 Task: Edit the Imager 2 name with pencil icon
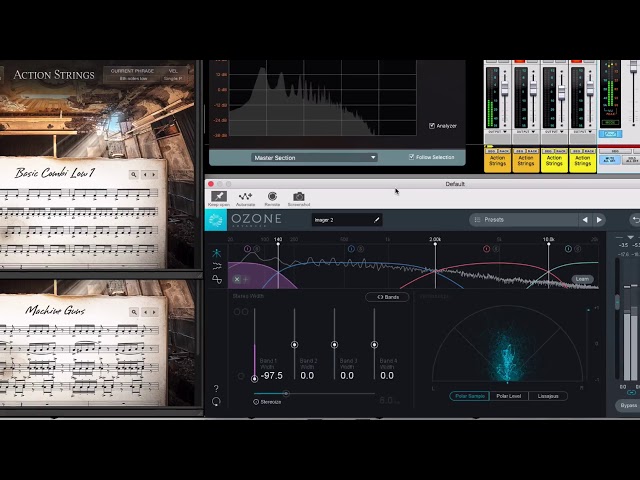[377, 220]
